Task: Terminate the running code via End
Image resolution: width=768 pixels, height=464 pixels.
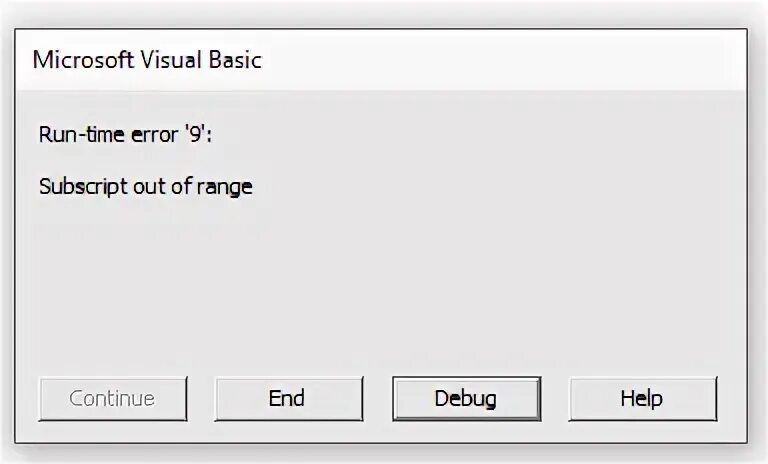Action: pos(287,398)
